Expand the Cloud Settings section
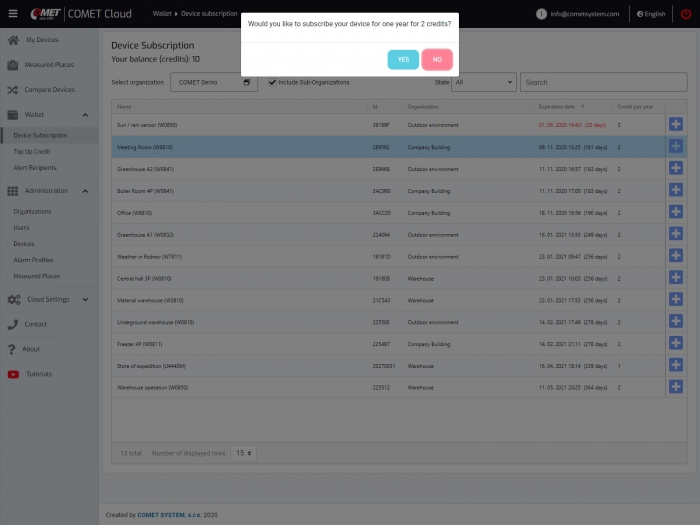 85,299
